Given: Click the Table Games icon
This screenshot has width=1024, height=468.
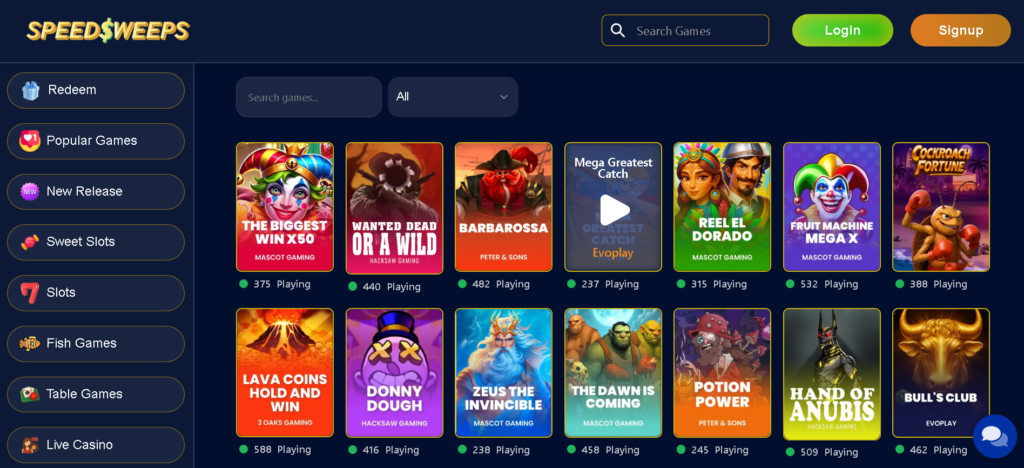Looking at the screenshot, I should pyautogui.click(x=30, y=394).
